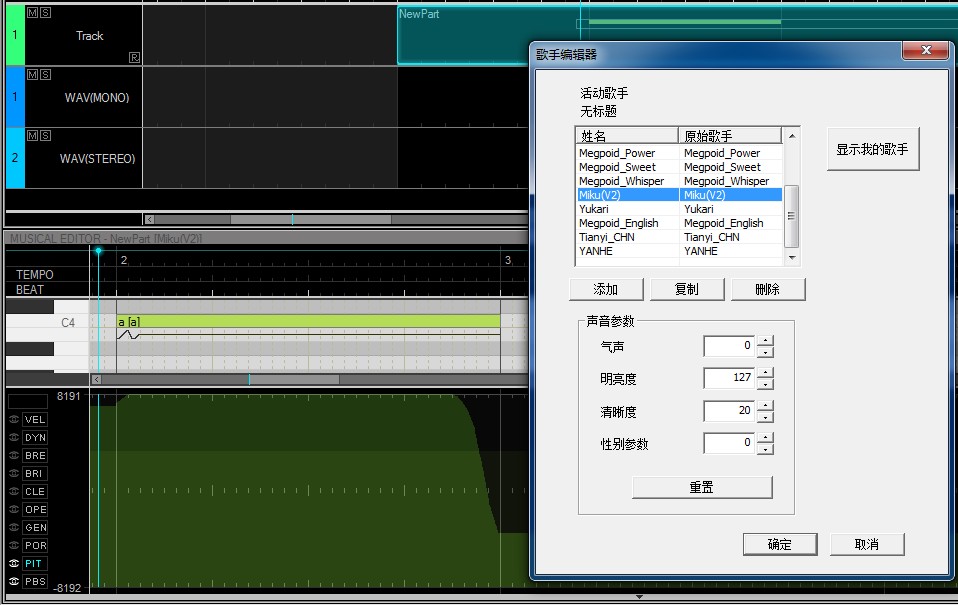Select the VEL control parameter label
Image resolution: width=958 pixels, height=605 pixels.
[x=35, y=419]
